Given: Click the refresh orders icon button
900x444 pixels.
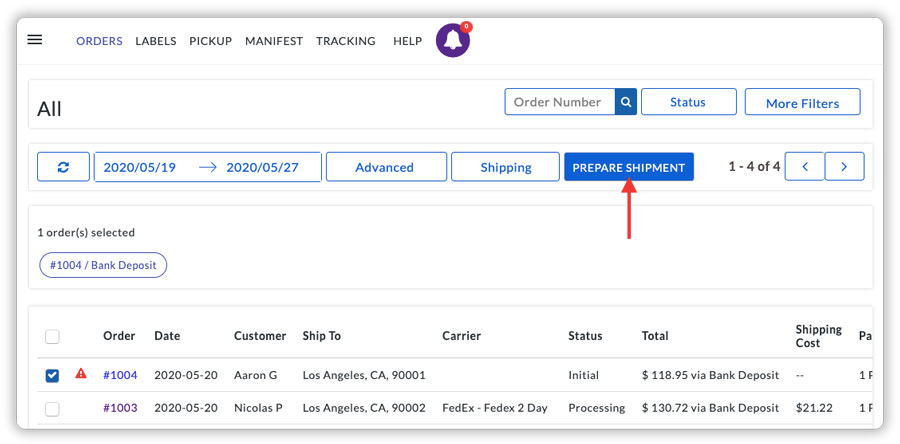Looking at the screenshot, I should pos(63,167).
